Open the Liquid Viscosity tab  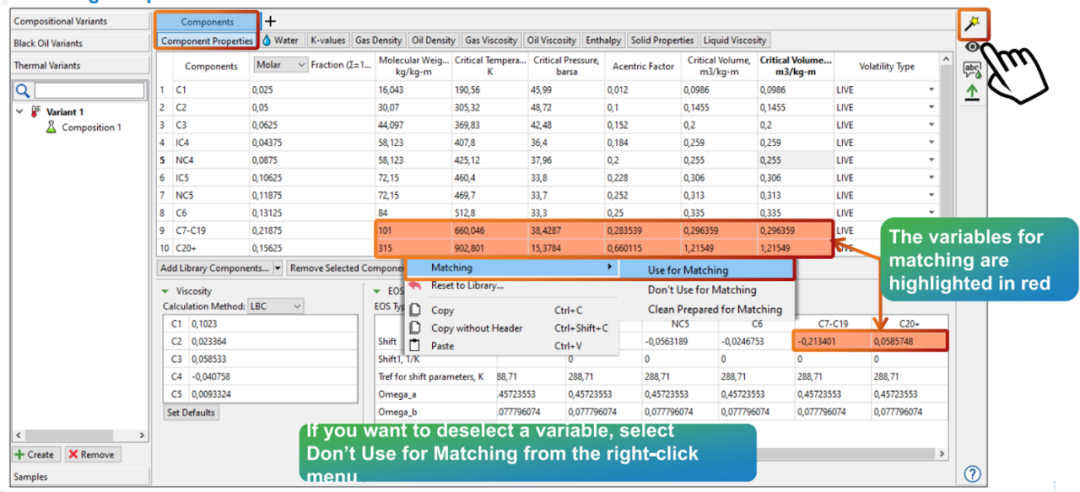click(735, 41)
